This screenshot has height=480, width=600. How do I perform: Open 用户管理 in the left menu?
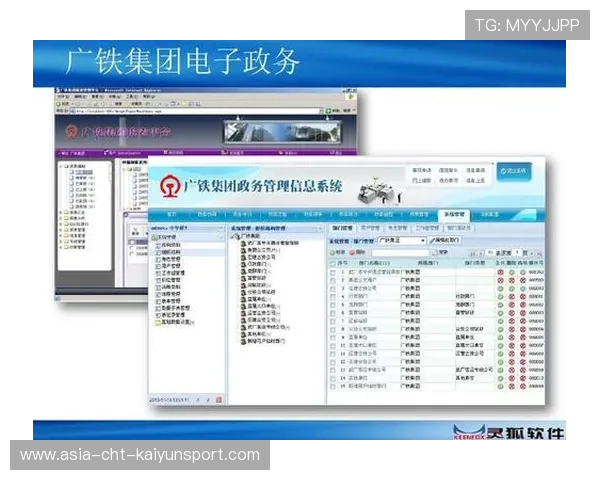pyautogui.click(x=168, y=266)
